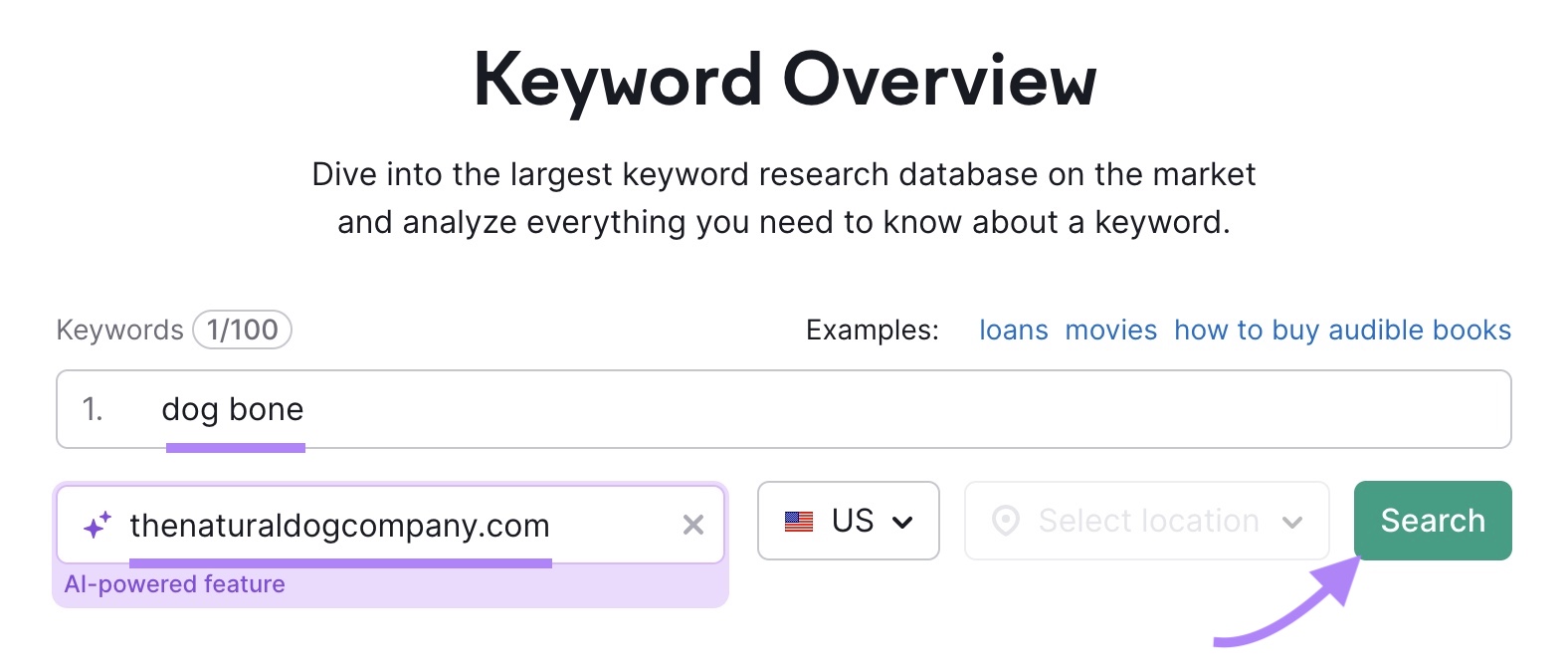Open the loans example keyword
The width and height of the screenshot is (1568, 661).
(1014, 330)
